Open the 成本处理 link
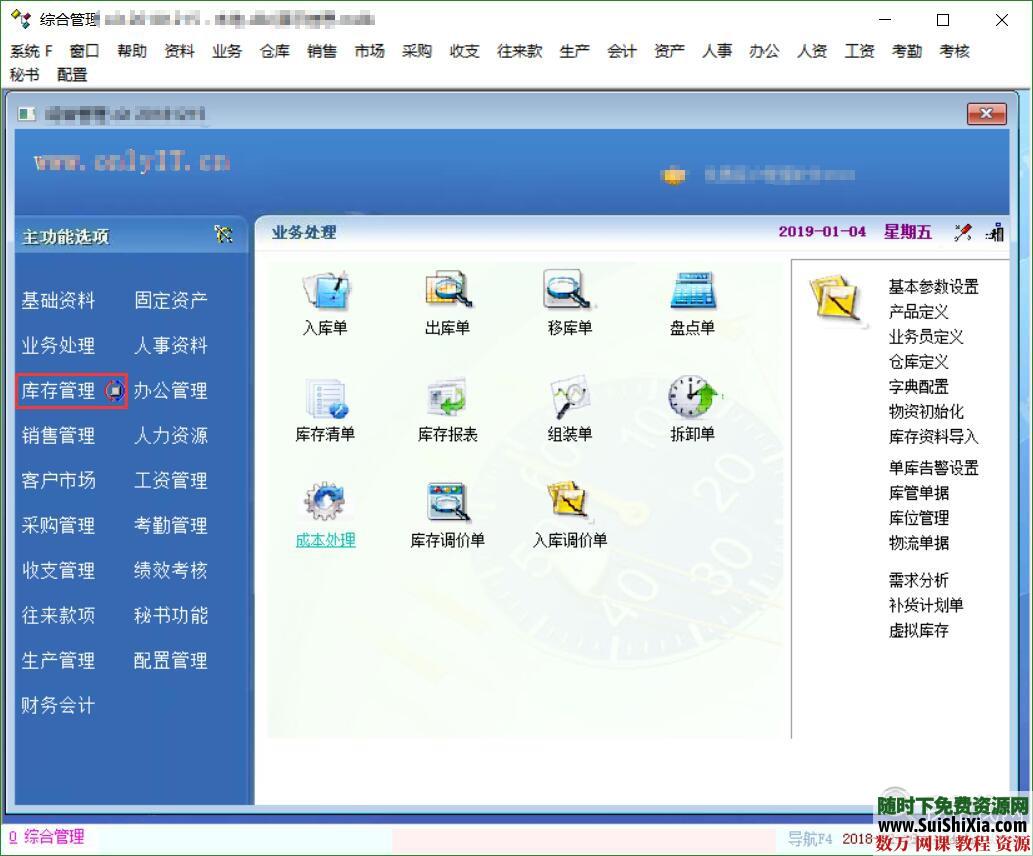The height and width of the screenshot is (856, 1033). [x=324, y=541]
